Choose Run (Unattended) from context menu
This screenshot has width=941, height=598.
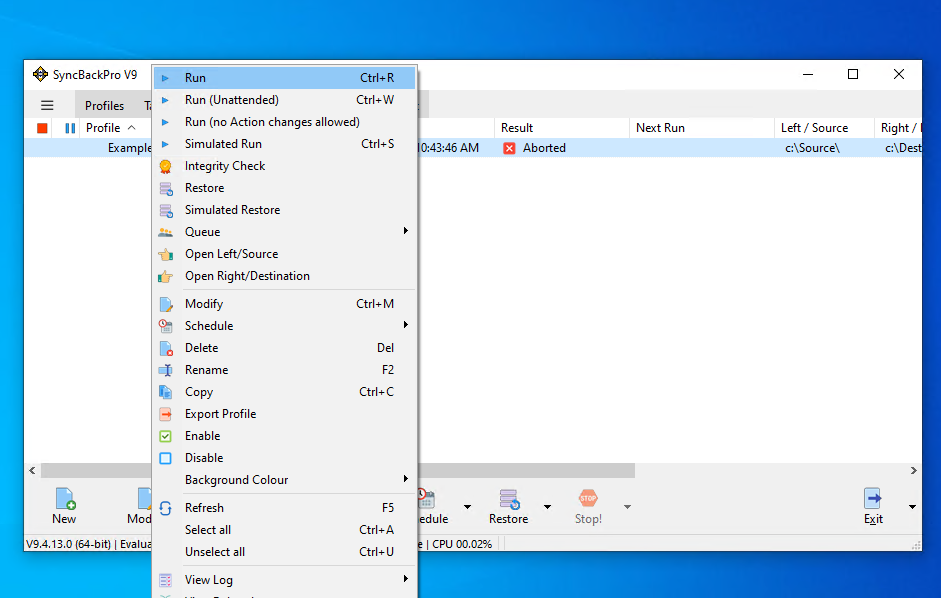[284, 100]
